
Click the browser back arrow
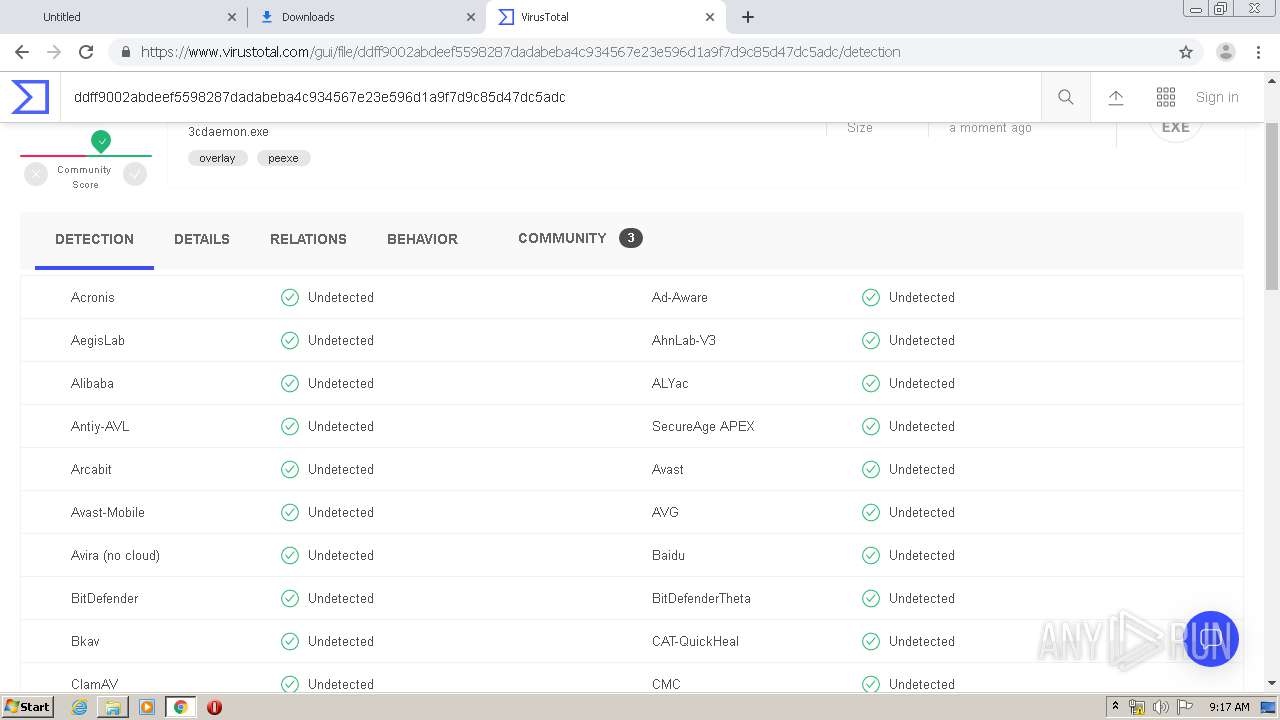(22, 52)
